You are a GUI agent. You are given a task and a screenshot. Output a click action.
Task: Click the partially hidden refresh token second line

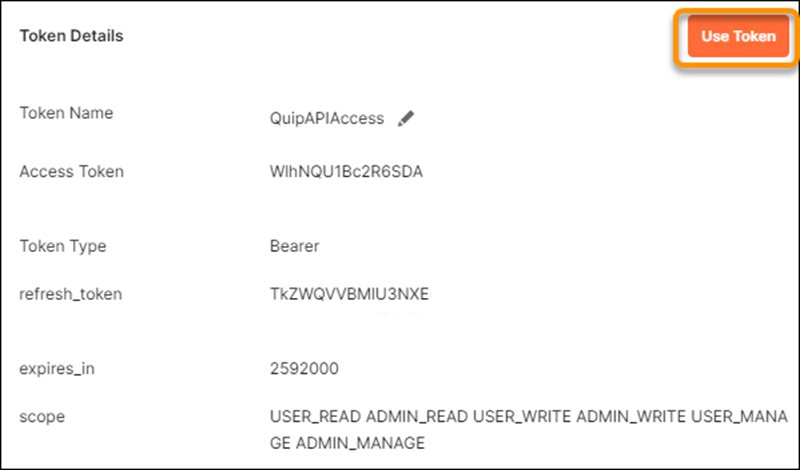point(349,310)
